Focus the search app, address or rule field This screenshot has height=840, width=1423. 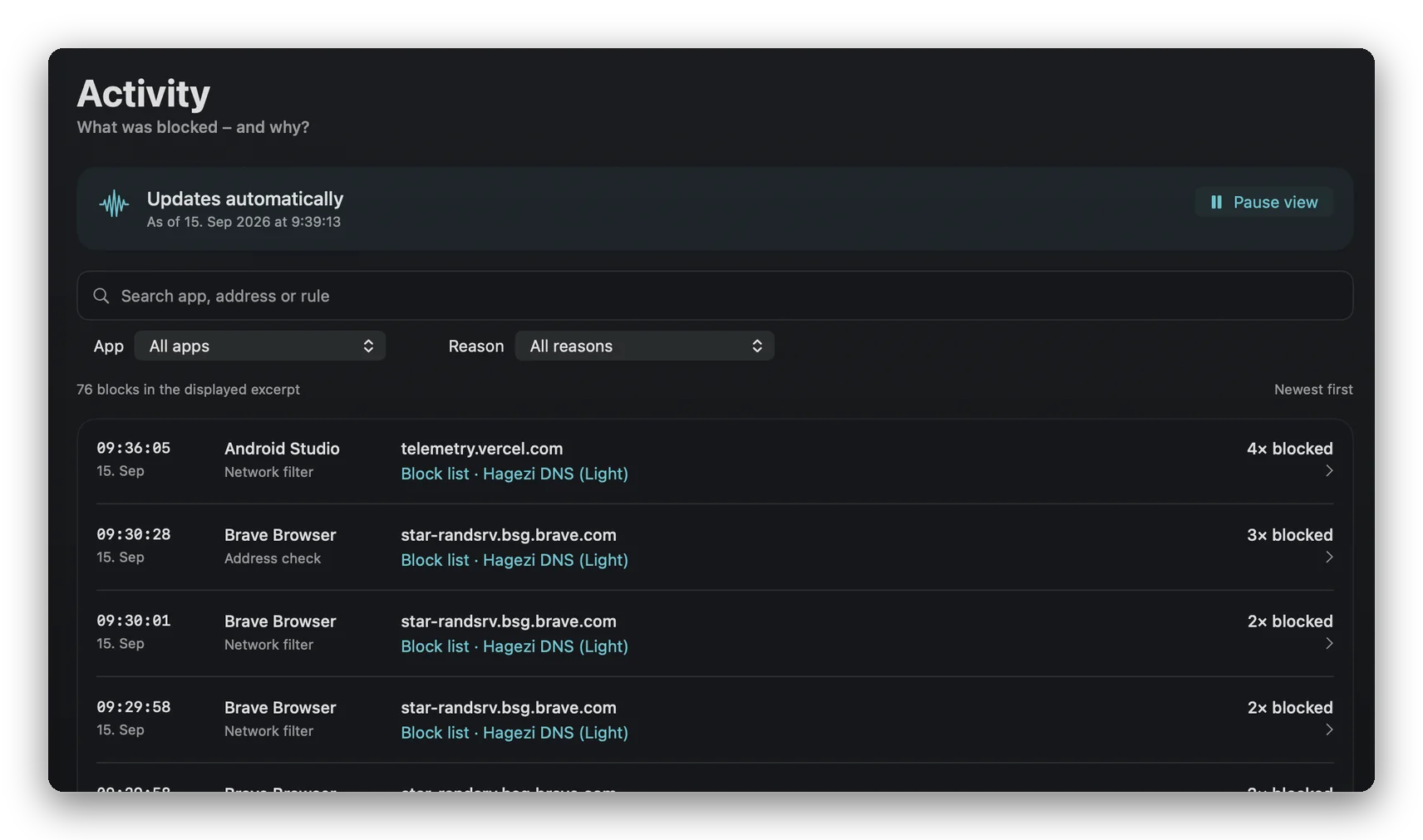click(715, 296)
